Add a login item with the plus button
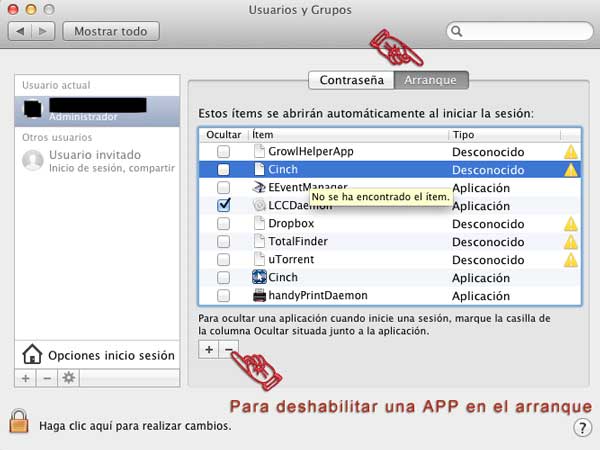This screenshot has width=600, height=450. pos(209,349)
